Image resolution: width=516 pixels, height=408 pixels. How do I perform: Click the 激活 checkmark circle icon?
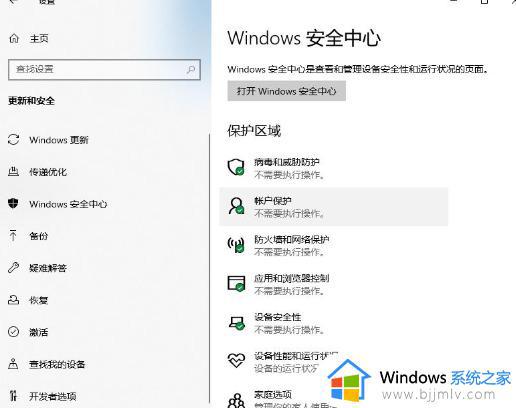13,332
